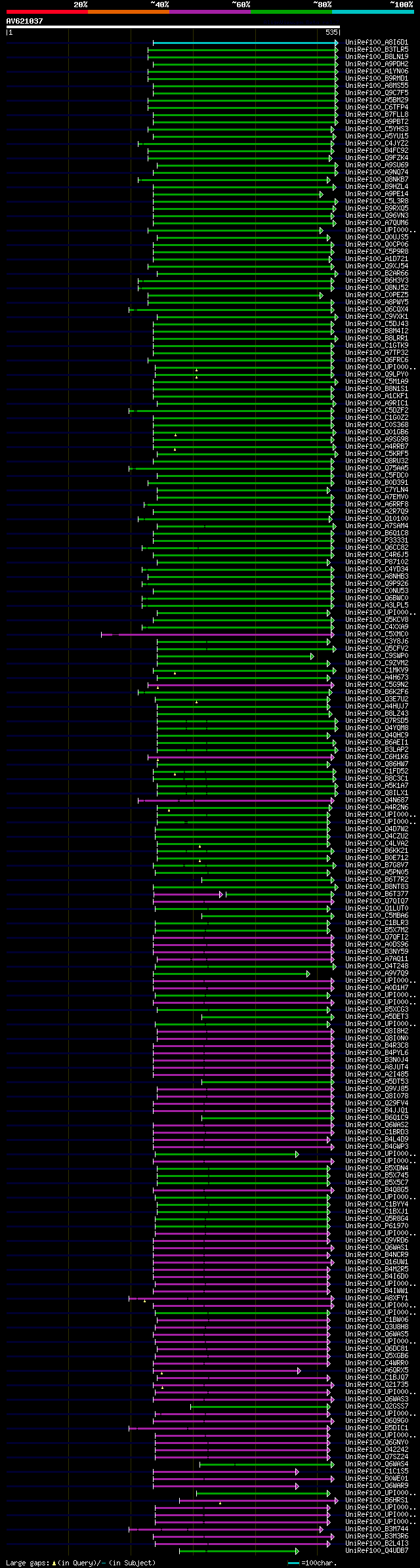Click the UniRef100_B6T377 label
Image resolution: width=420 pixels, height=1568 pixels.
377,894
